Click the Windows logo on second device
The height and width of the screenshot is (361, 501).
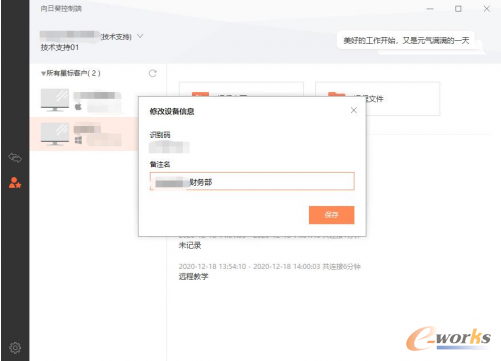(78, 140)
